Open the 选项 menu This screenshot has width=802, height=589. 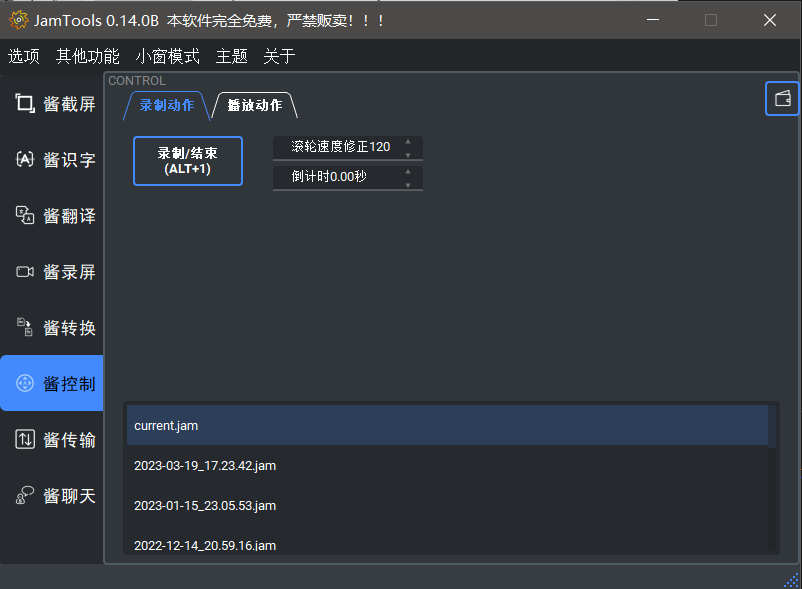24,56
